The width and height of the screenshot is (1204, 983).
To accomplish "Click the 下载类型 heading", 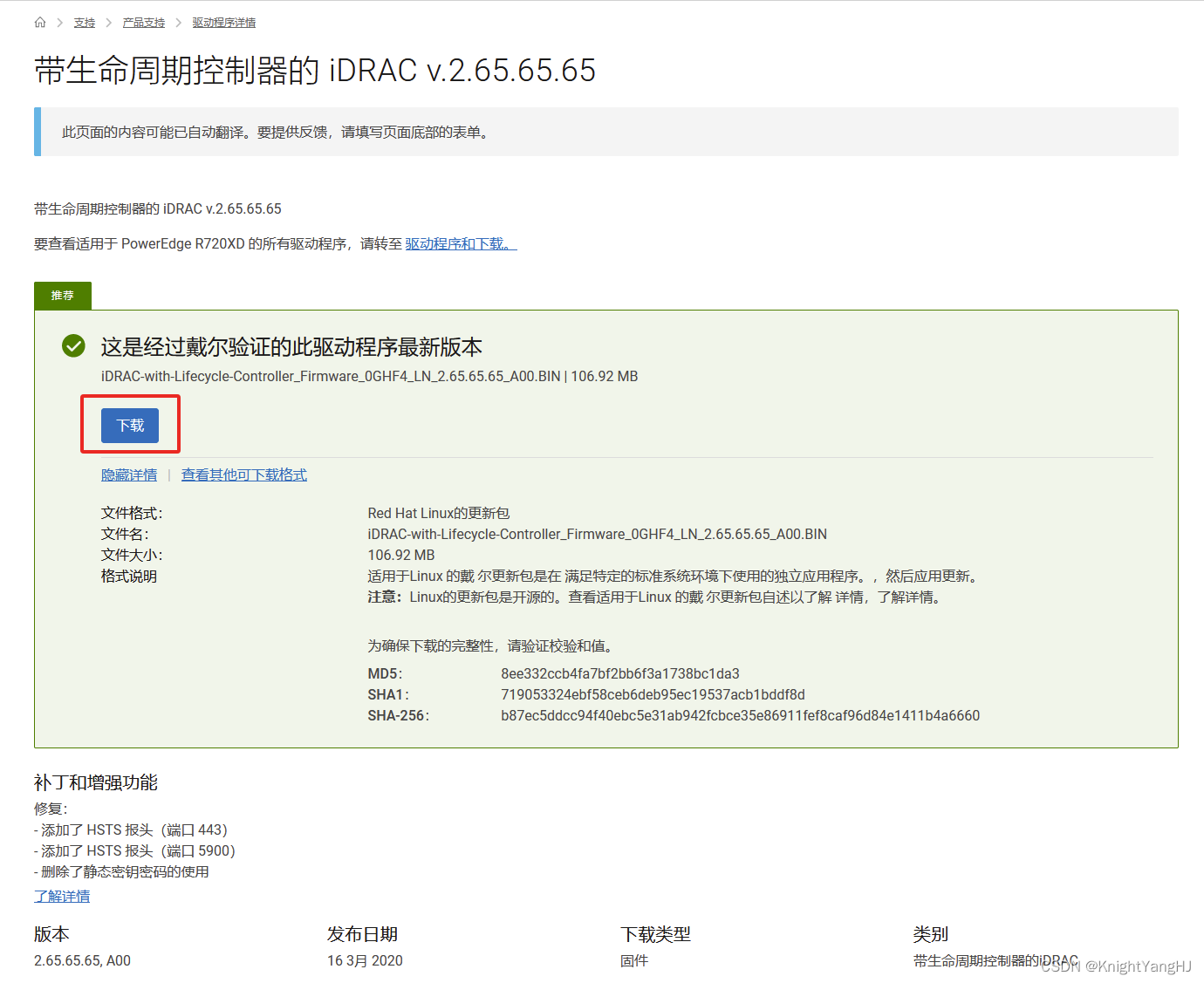I will coord(655,934).
